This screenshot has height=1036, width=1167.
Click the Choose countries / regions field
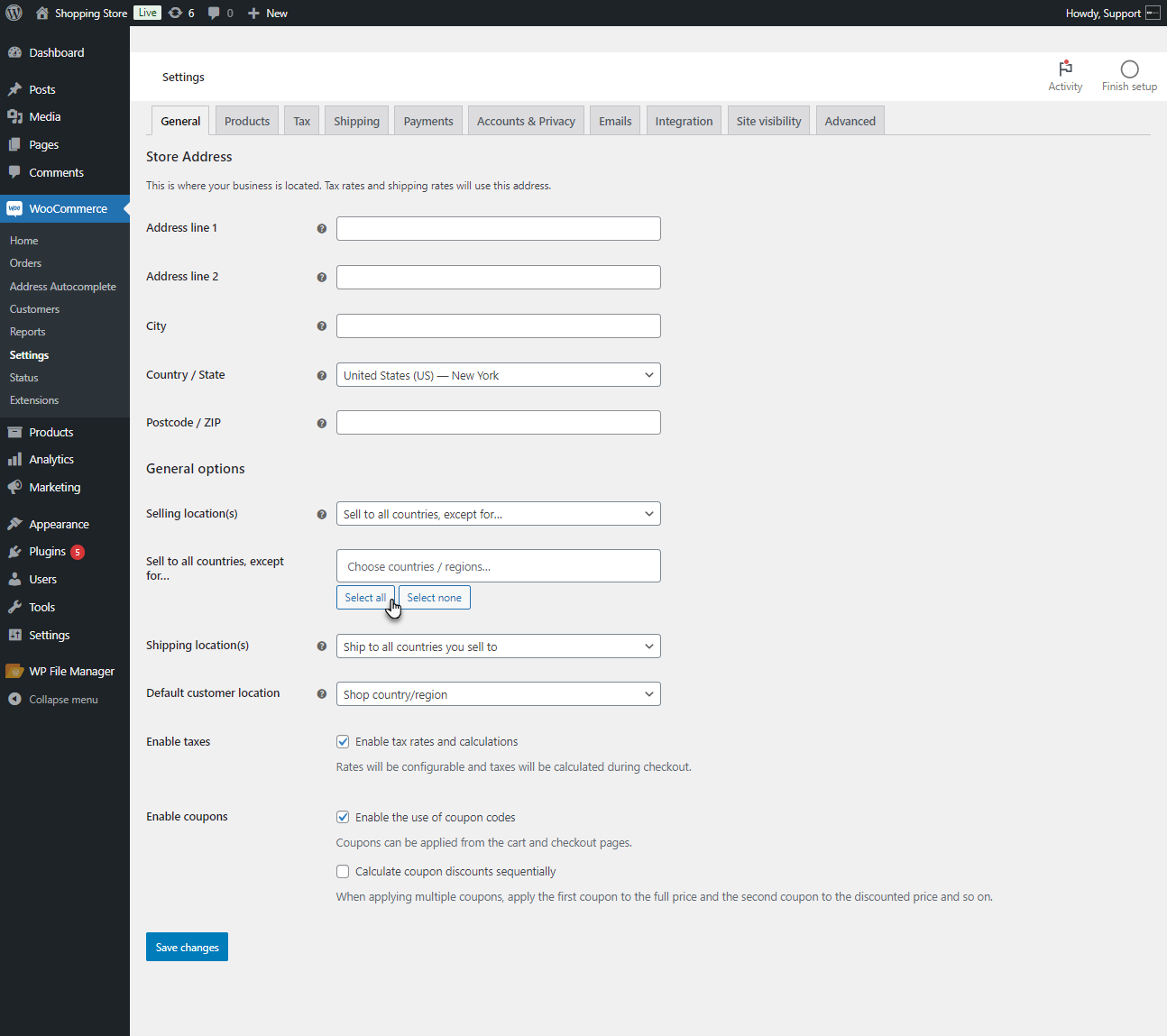pyautogui.click(x=499, y=566)
